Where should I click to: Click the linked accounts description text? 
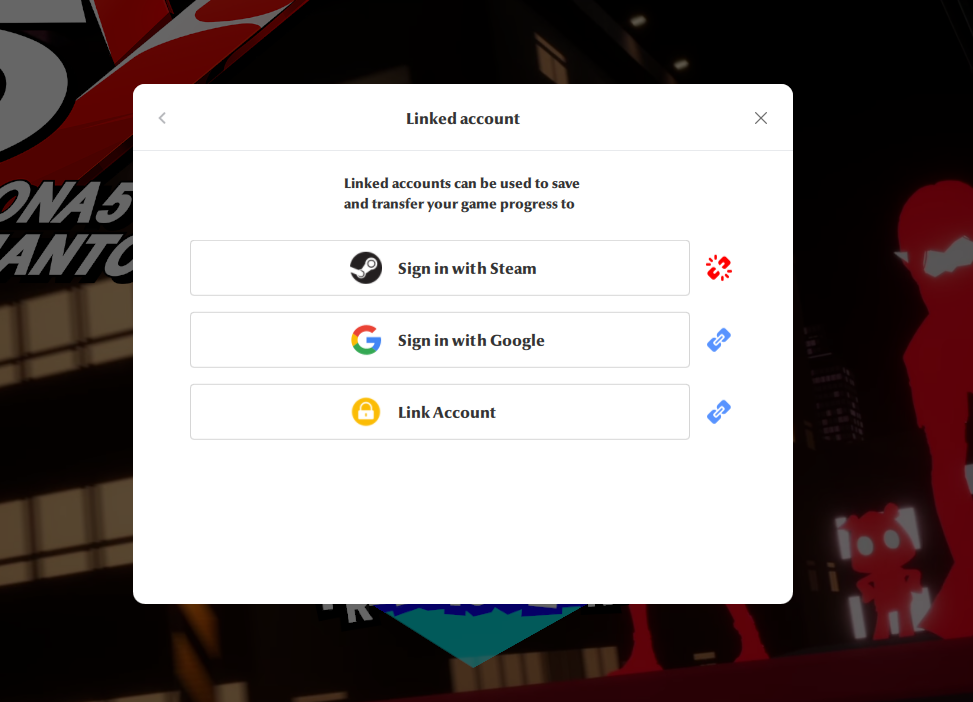(461, 194)
